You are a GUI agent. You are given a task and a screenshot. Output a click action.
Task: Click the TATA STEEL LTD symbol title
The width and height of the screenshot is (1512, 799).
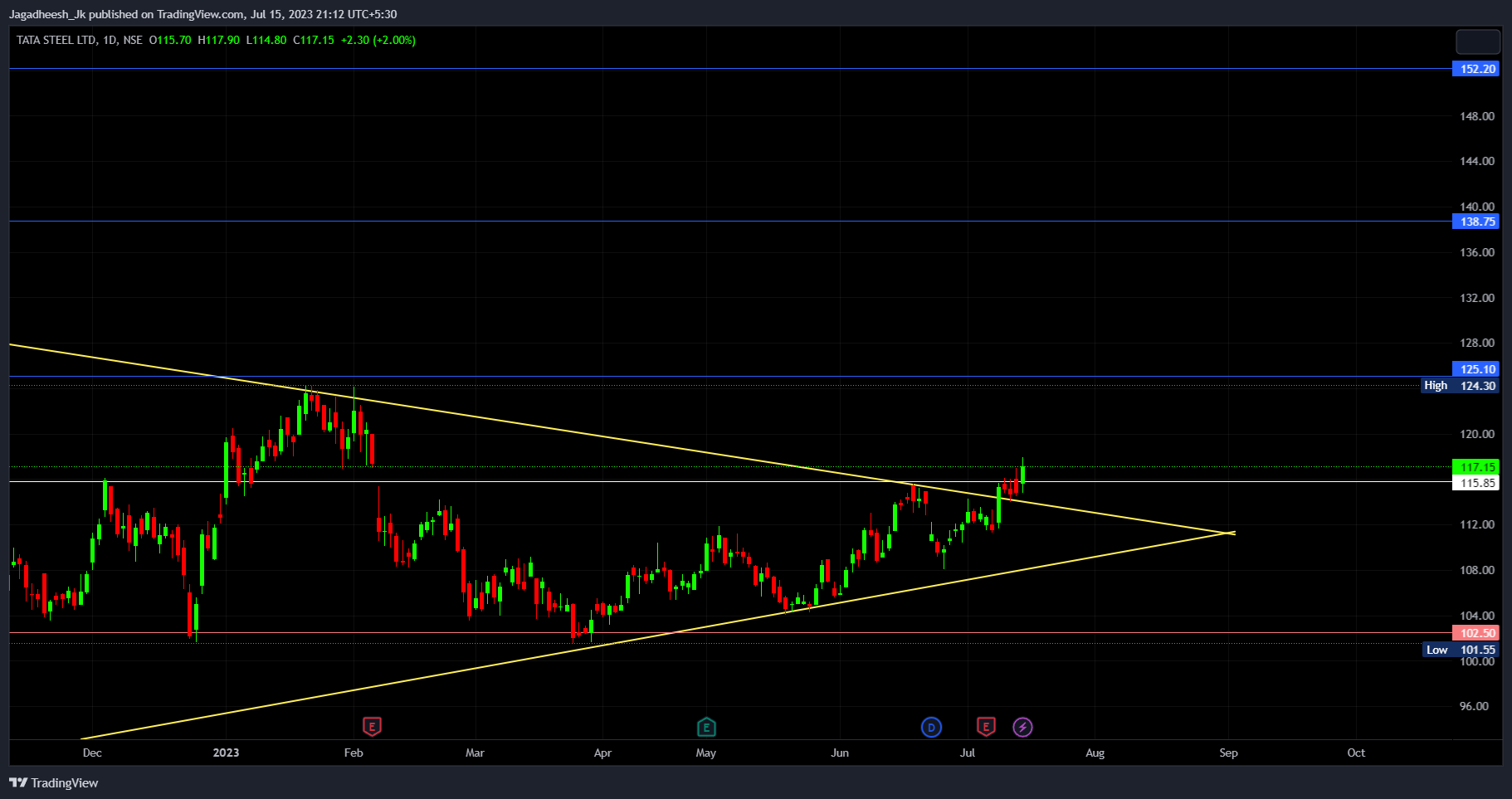point(56,40)
